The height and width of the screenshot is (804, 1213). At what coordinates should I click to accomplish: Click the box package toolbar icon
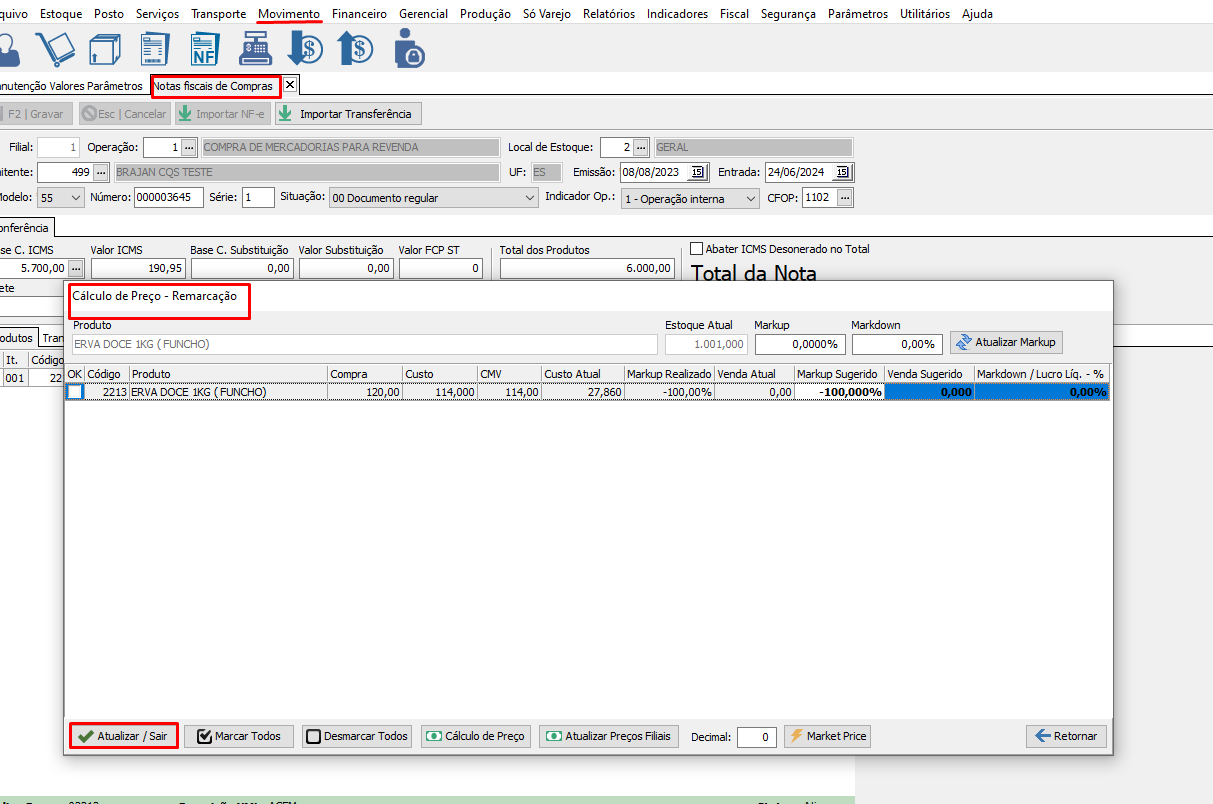coord(104,48)
